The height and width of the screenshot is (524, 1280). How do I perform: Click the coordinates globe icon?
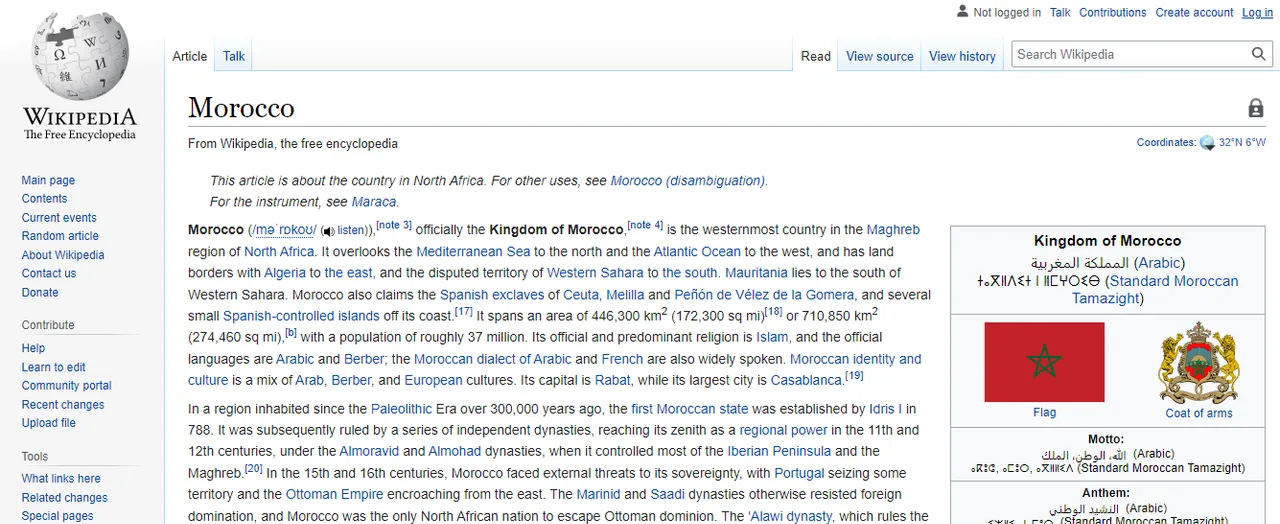(x=1207, y=143)
